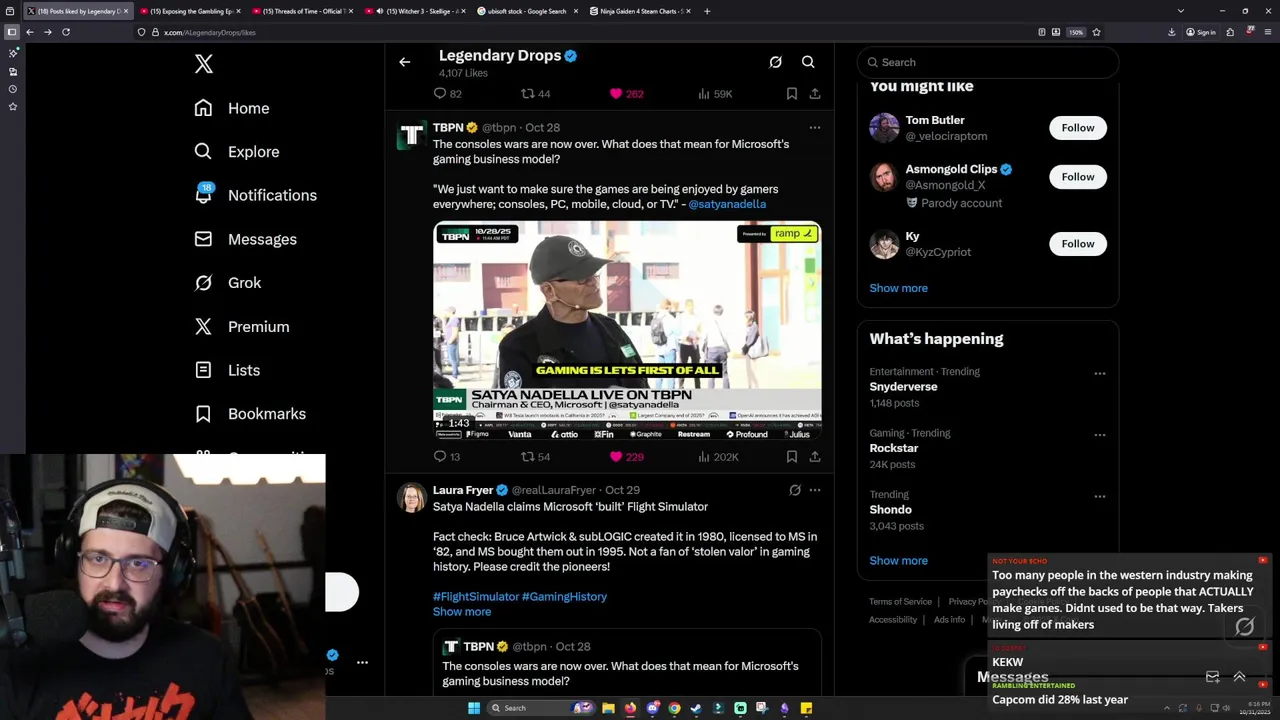
Task: Open Steam from the Windows taskbar
Action: pos(696,708)
